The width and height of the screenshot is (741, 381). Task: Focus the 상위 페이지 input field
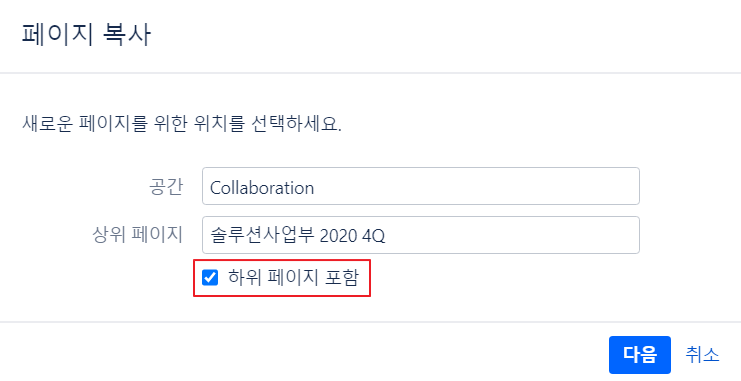421,235
